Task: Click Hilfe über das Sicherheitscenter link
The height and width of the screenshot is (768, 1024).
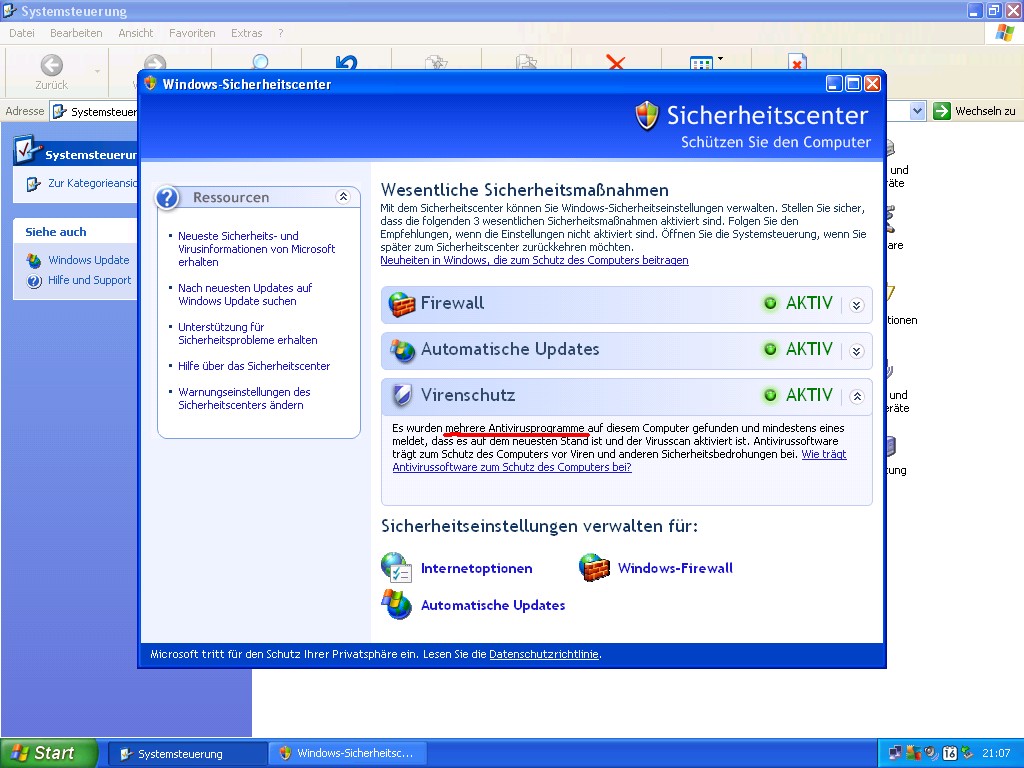Action: point(254,366)
